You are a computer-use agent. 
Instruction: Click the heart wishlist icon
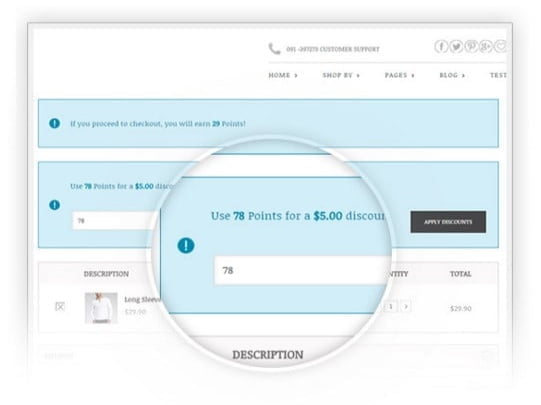[500, 46]
